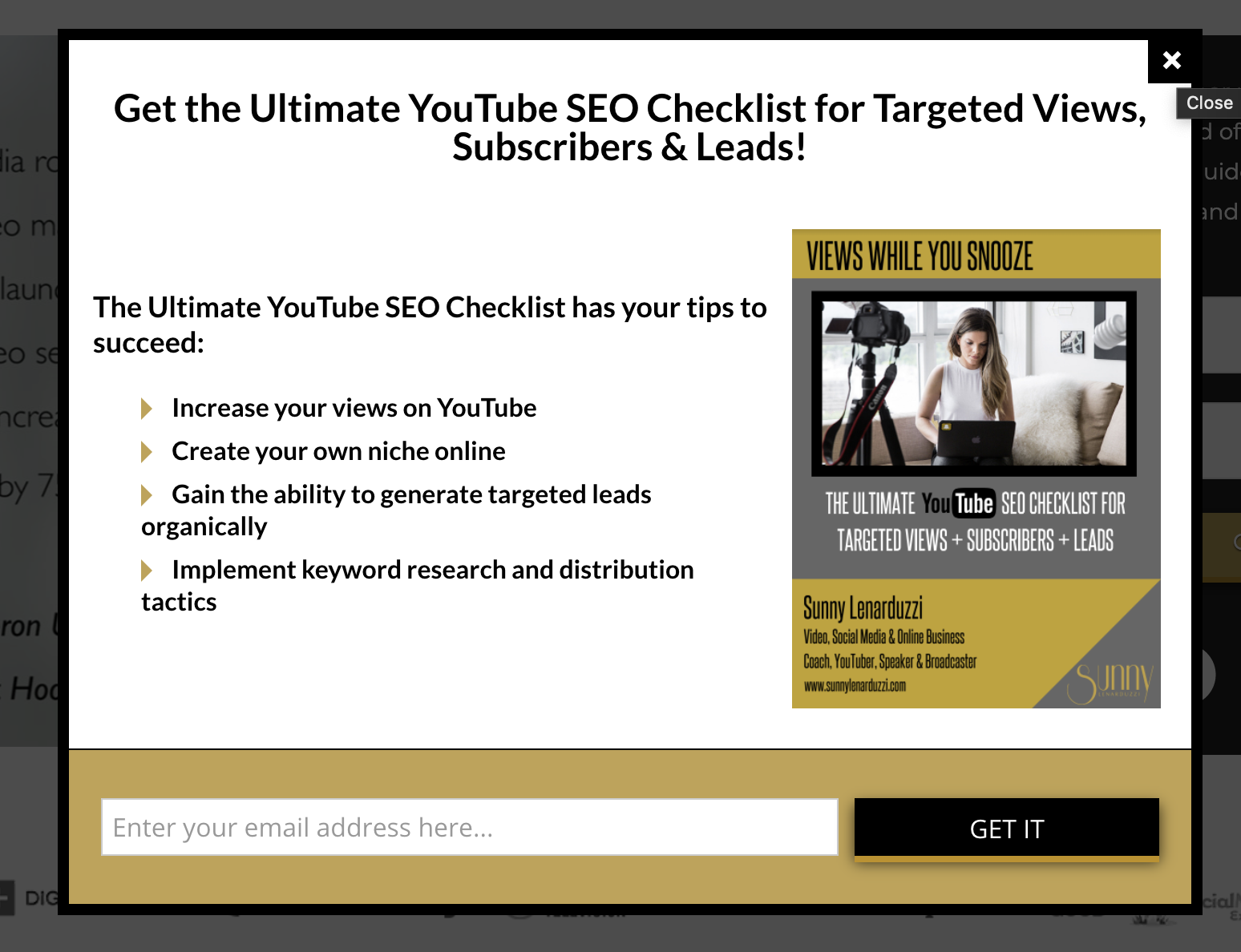Click the arrow bullet beside 'Create your own niche'
Screen dimensions: 1241x952
tap(147, 452)
